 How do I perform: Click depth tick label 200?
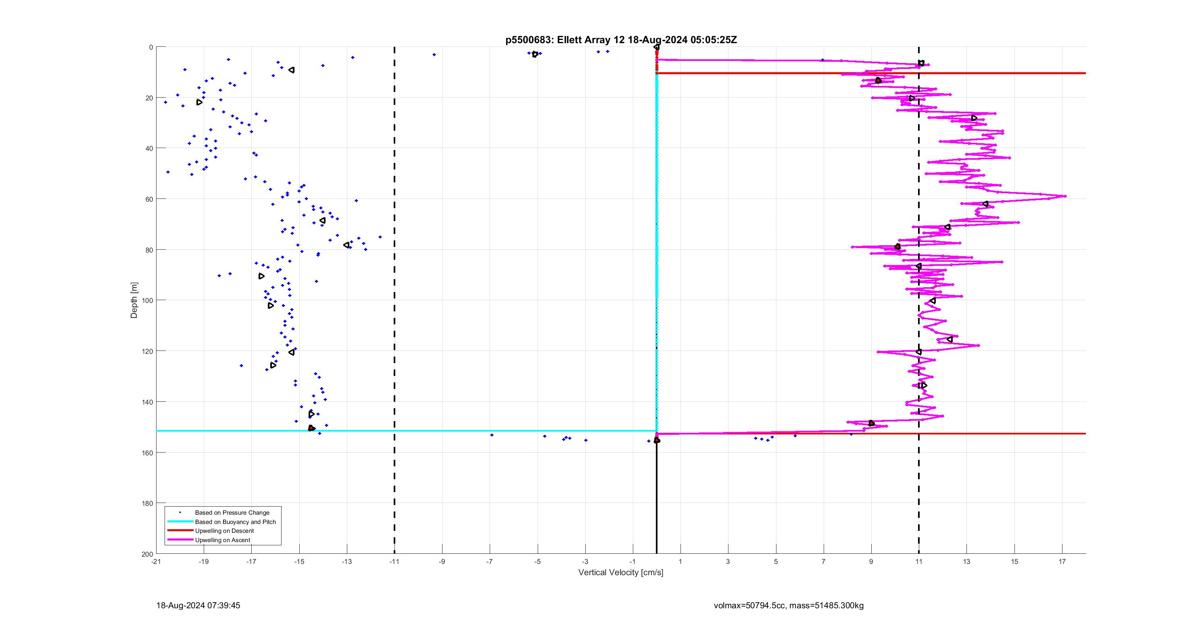146,554
